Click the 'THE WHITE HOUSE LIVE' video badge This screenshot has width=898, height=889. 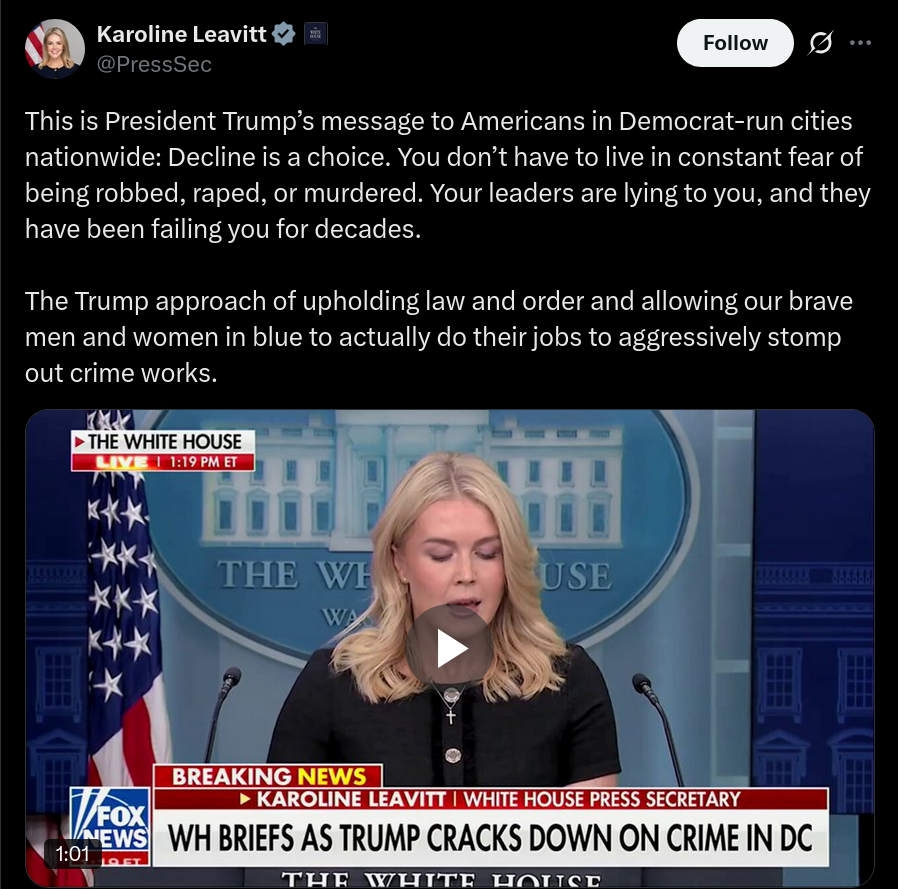pyautogui.click(x=163, y=451)
